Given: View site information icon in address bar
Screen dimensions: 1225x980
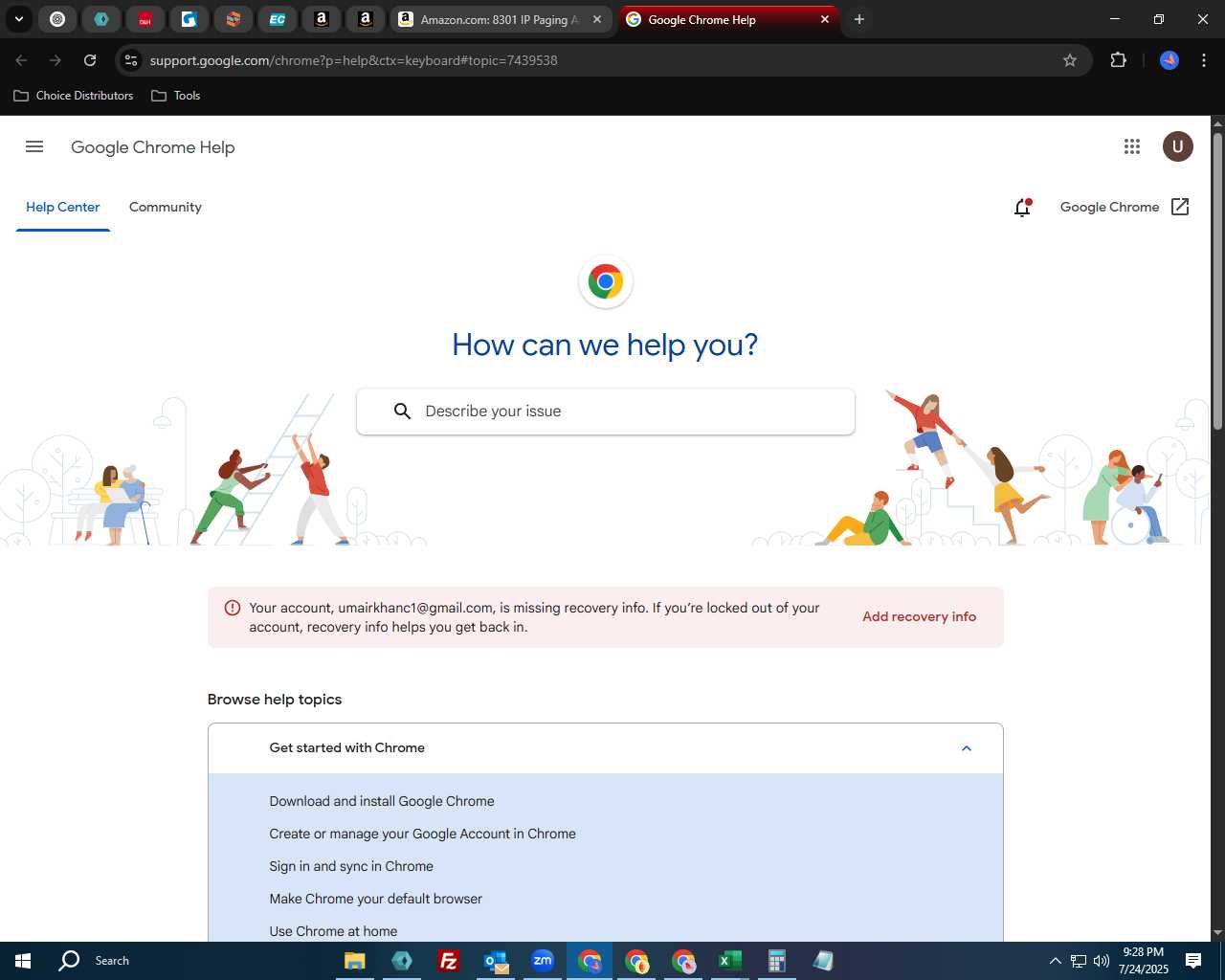Looking at the screenshot, I should 132,60.
